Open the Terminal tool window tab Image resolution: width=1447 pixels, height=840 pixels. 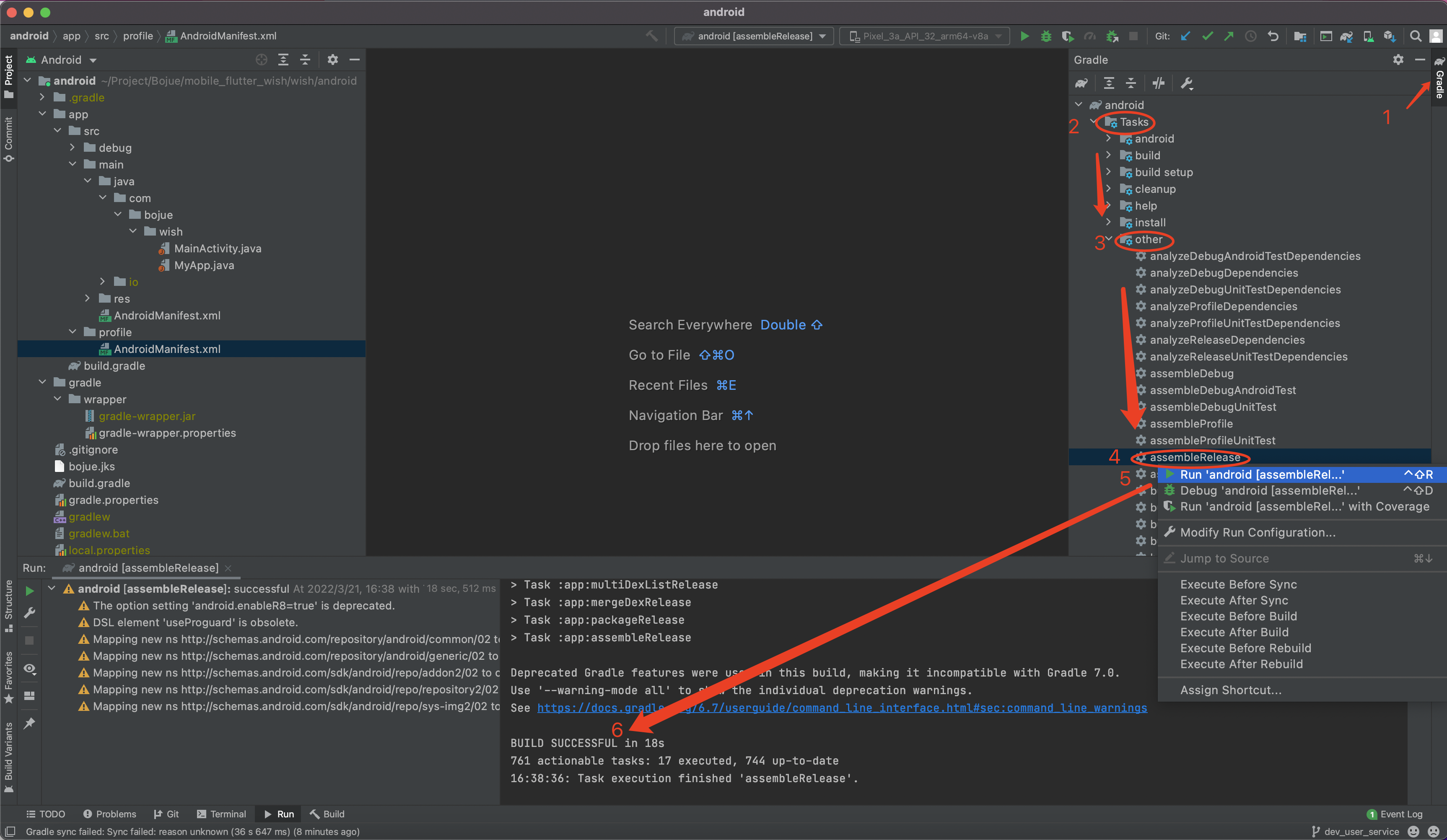(221, 814)
